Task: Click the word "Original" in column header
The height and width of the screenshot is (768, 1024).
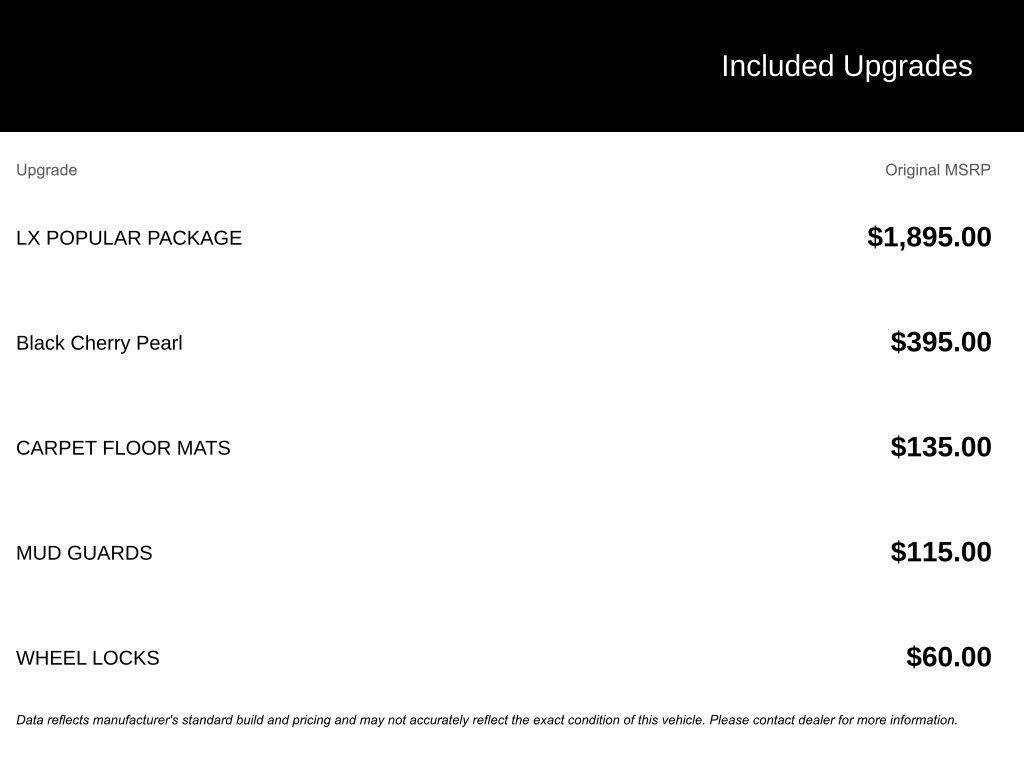Action: [912, 170]
